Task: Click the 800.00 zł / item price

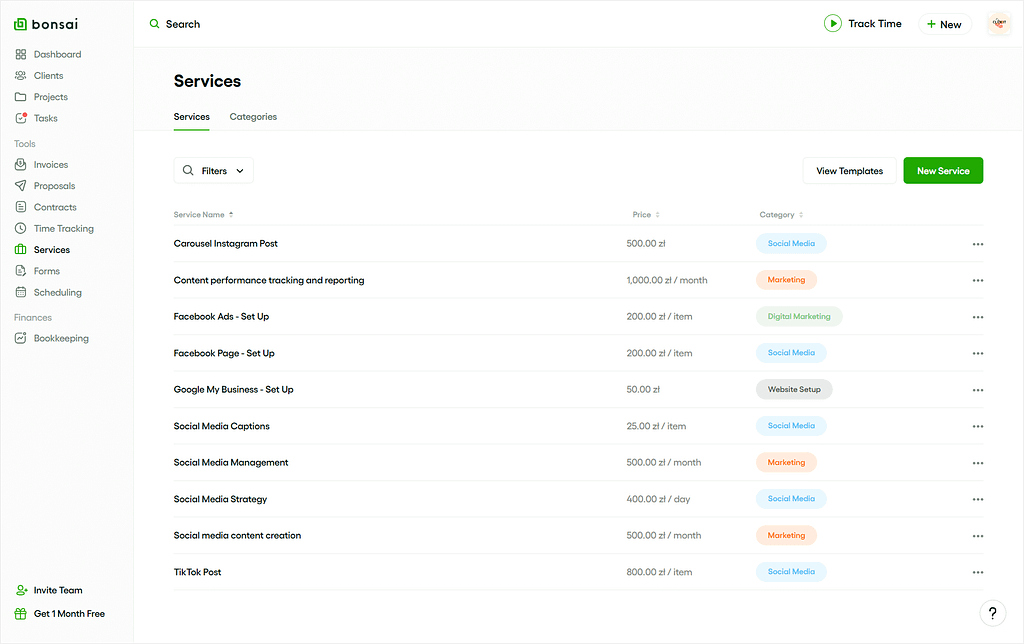Action: coord(659,572)
